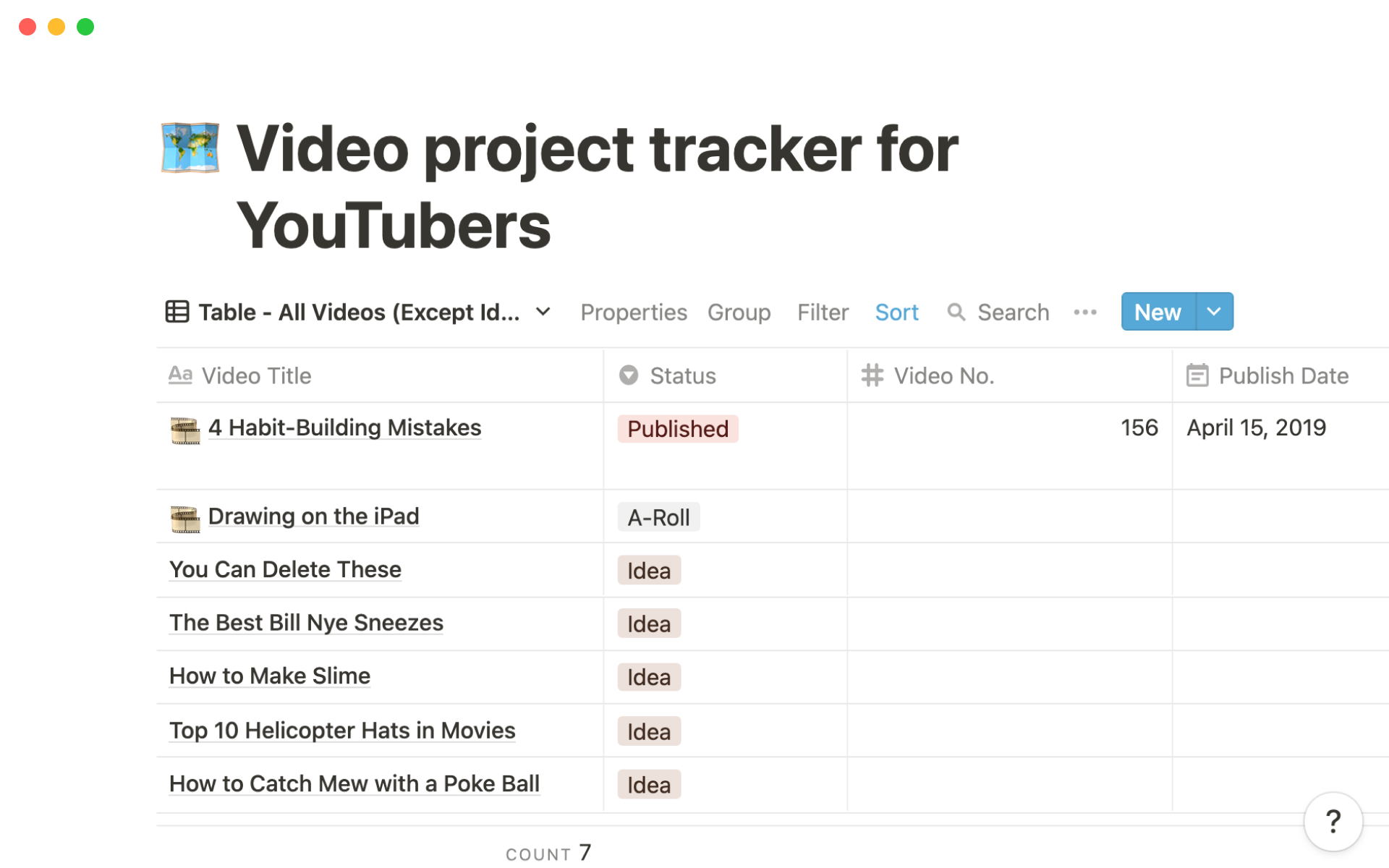The height and width of the screenshot is (868, 1389).
Task: Click the table view icon beside the view name
Action: (177, 312)
